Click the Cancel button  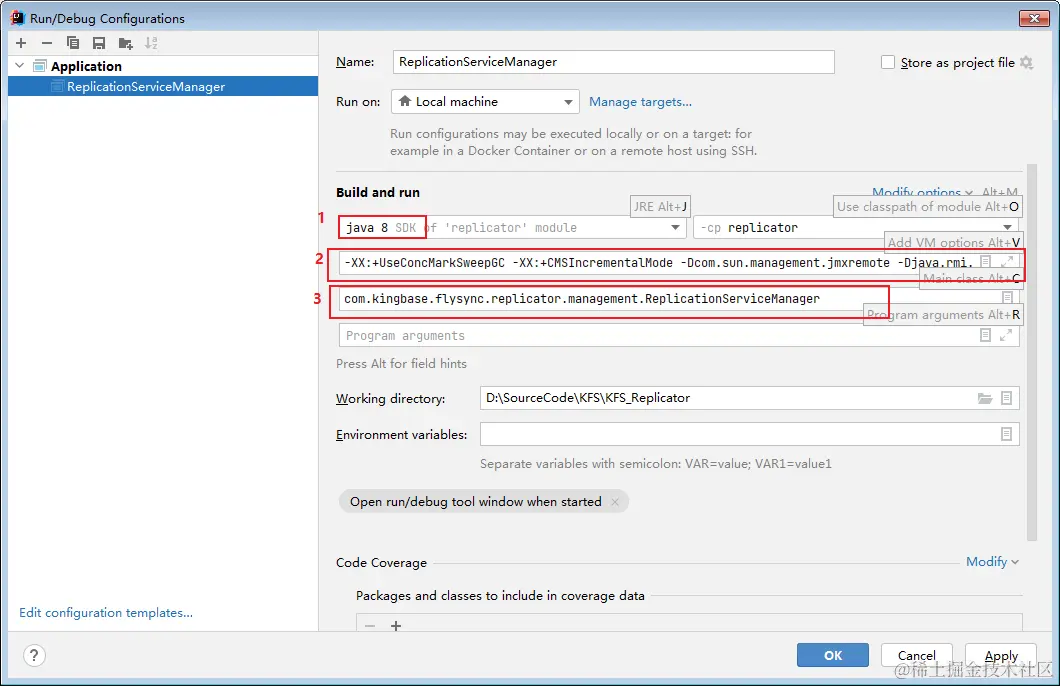click(917, 655)
